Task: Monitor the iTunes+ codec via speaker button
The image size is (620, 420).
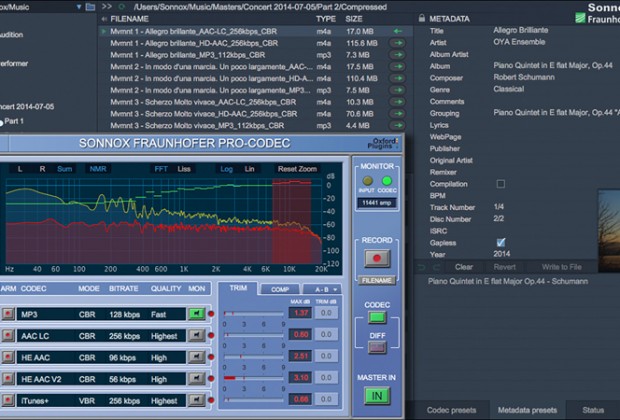Action: tap(196, 400)
